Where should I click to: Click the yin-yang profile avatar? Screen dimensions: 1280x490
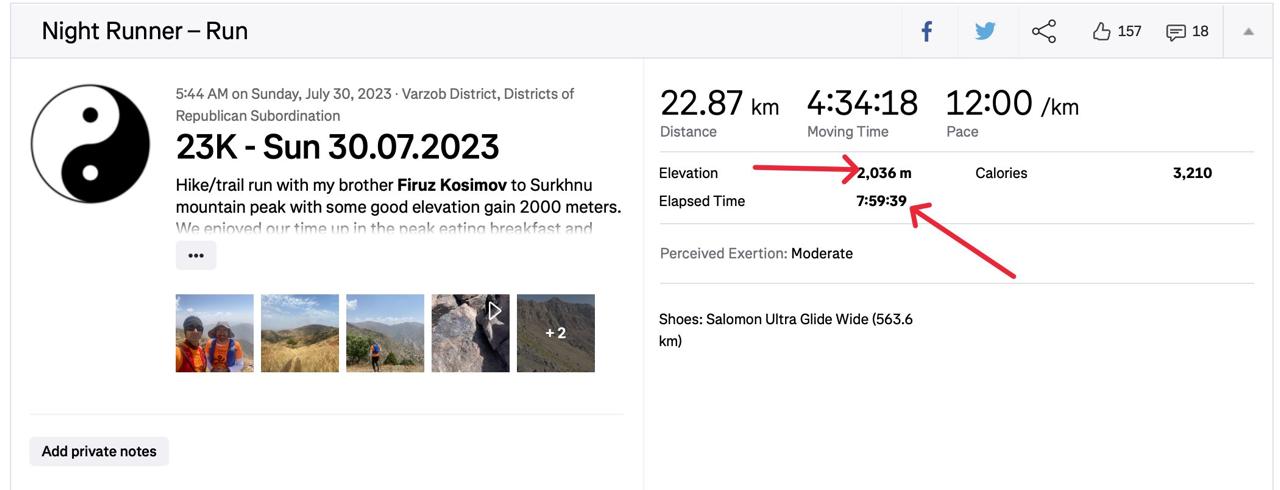point(90,145)
